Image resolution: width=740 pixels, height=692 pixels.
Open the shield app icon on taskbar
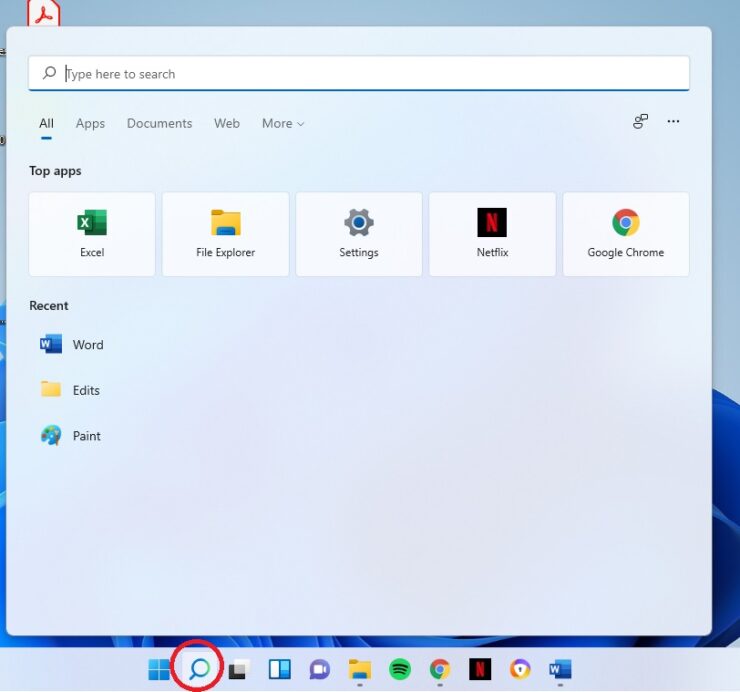(520, 669)
